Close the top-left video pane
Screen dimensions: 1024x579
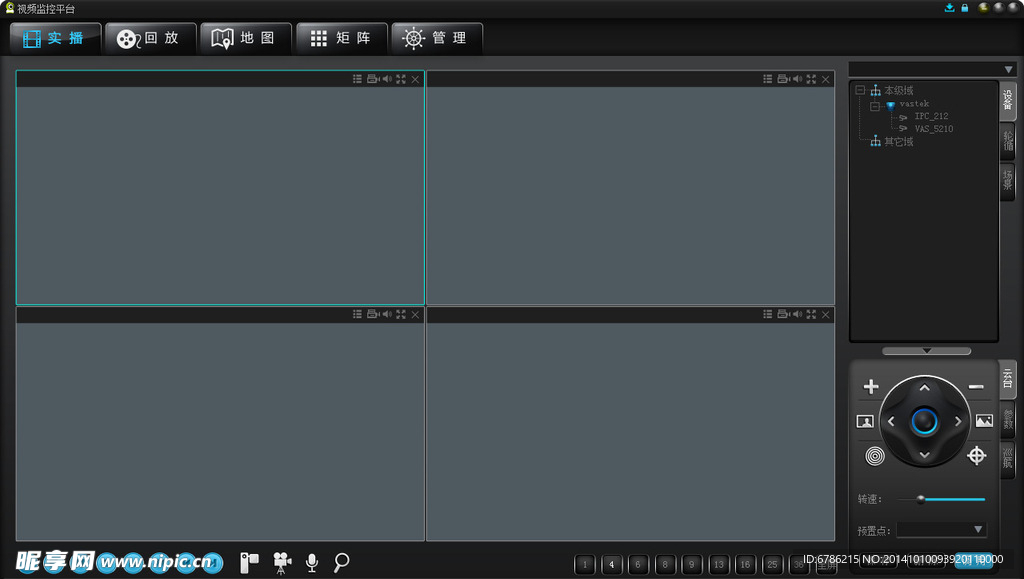tap(415, 80)
